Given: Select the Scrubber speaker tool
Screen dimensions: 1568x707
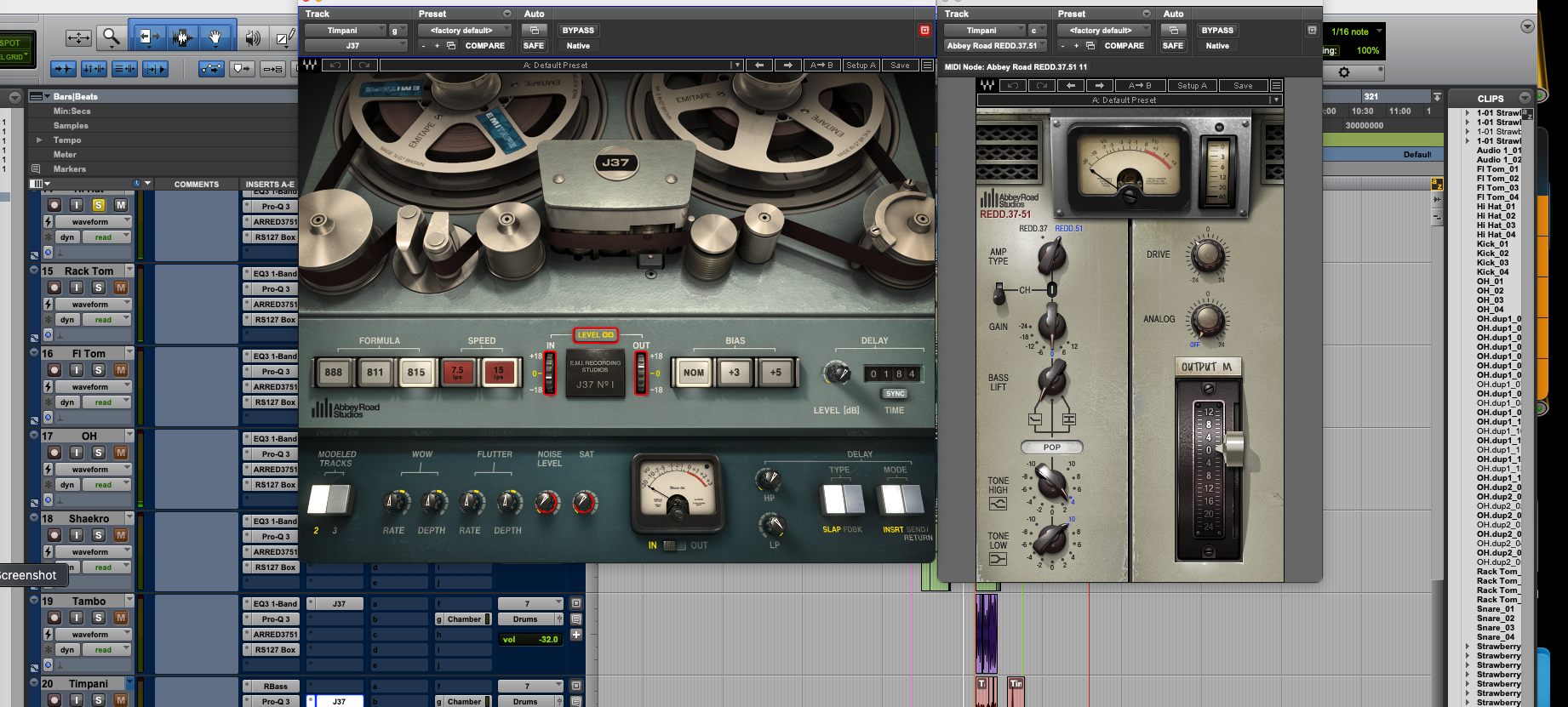Looking at the screenshot, I should point(253,37).
